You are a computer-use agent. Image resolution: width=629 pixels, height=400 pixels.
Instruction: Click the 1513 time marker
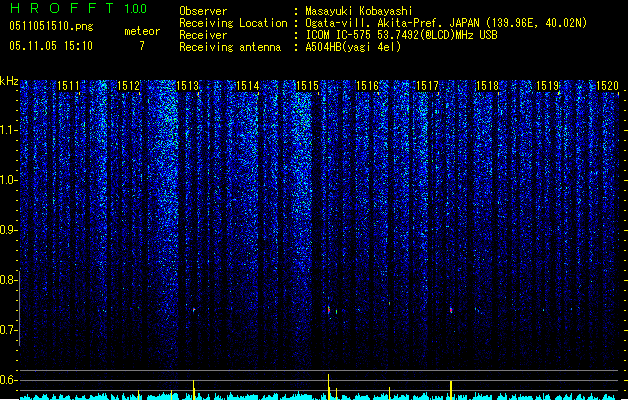(188, 86)
